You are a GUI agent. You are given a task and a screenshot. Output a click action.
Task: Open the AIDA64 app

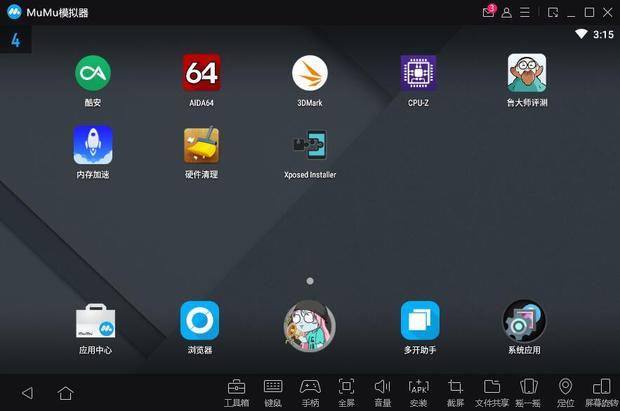[x=201, y=73]
